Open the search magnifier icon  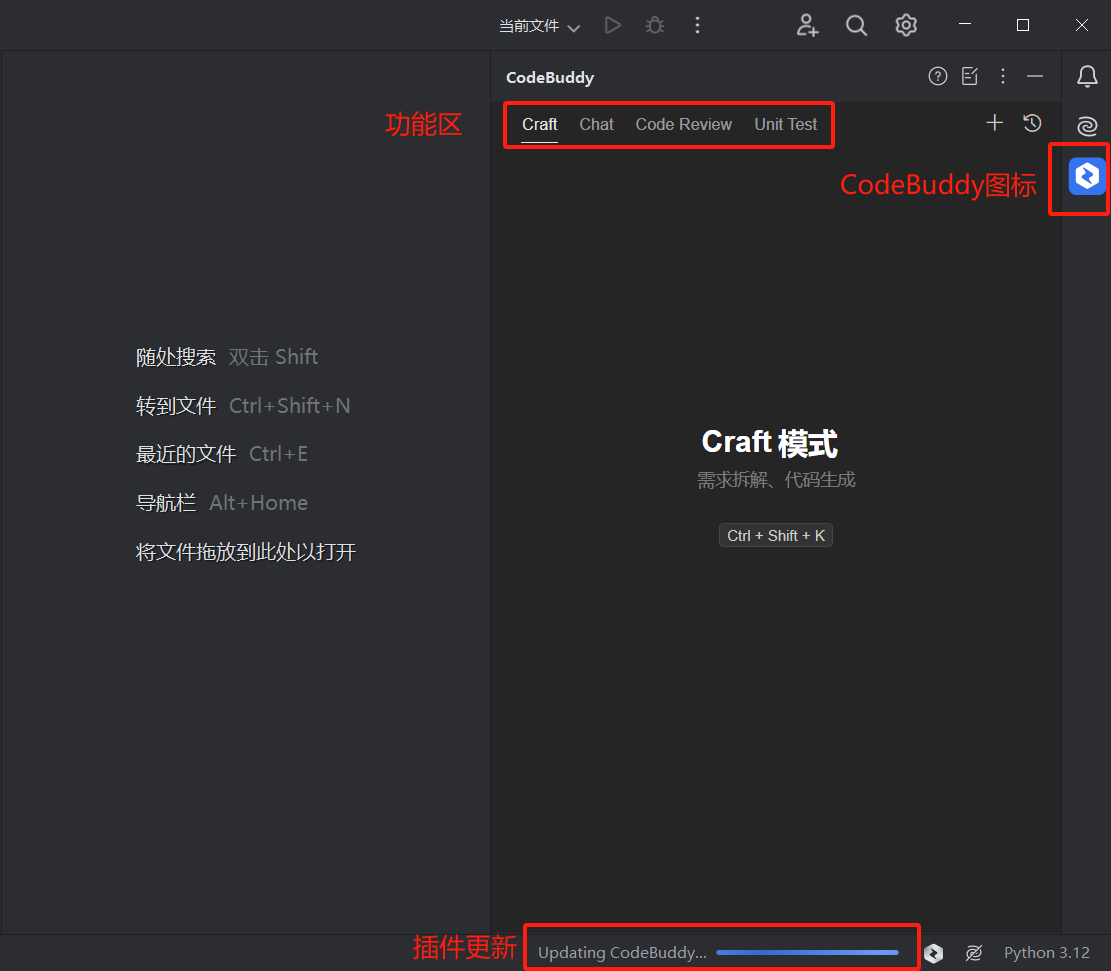[x=856, y=26]
